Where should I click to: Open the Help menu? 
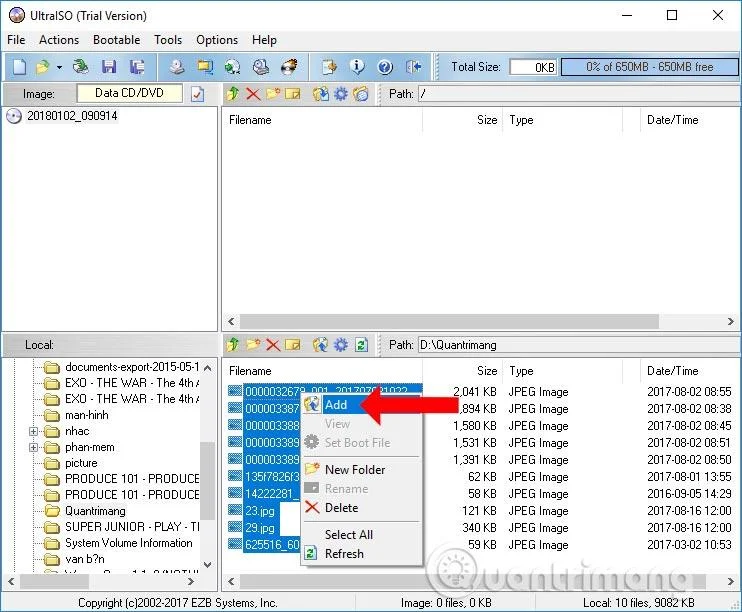(x=264, y=40)
